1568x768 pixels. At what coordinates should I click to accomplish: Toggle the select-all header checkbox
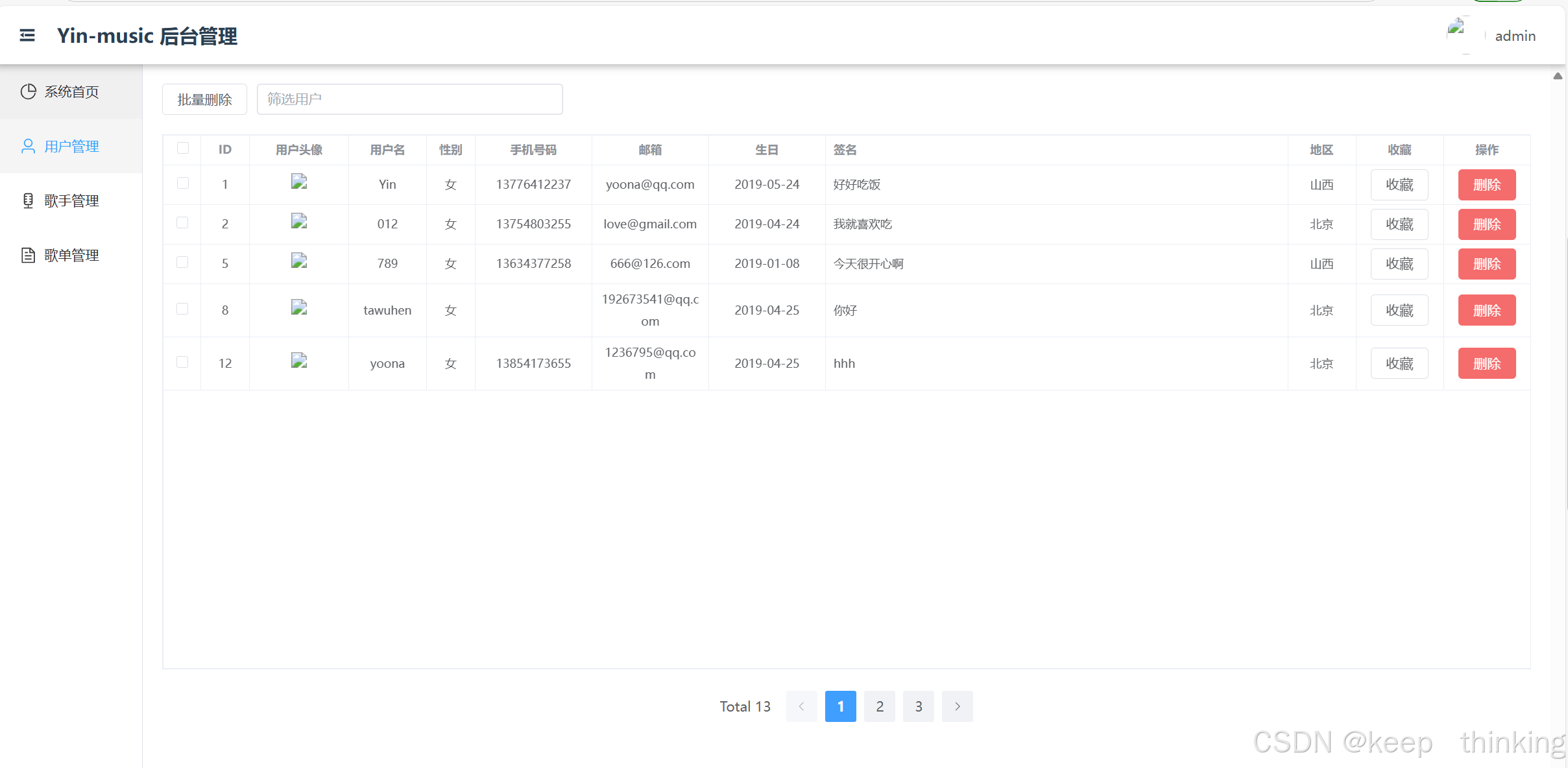pos(183,149)
